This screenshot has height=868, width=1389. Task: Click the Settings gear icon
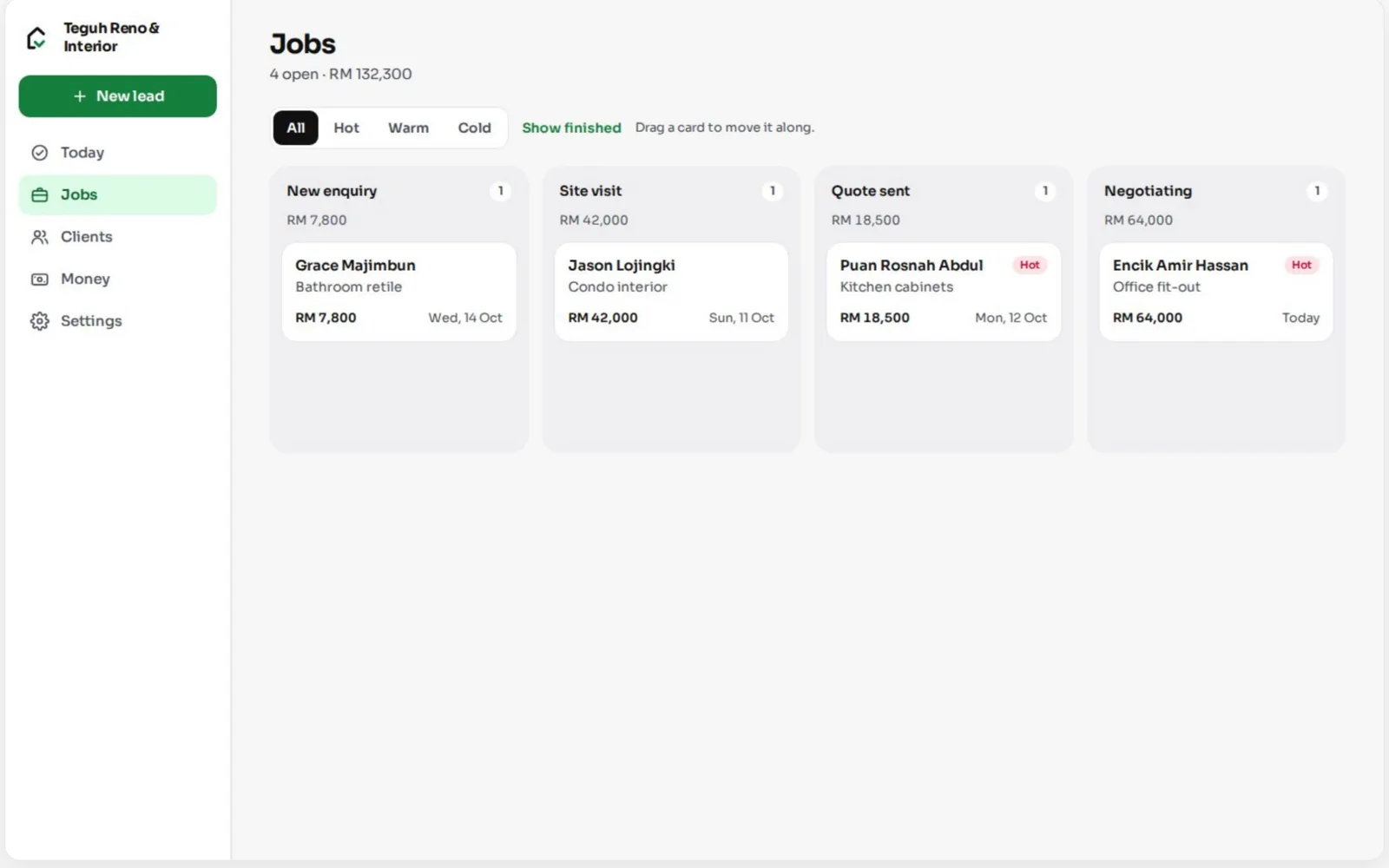pos(40,321)
